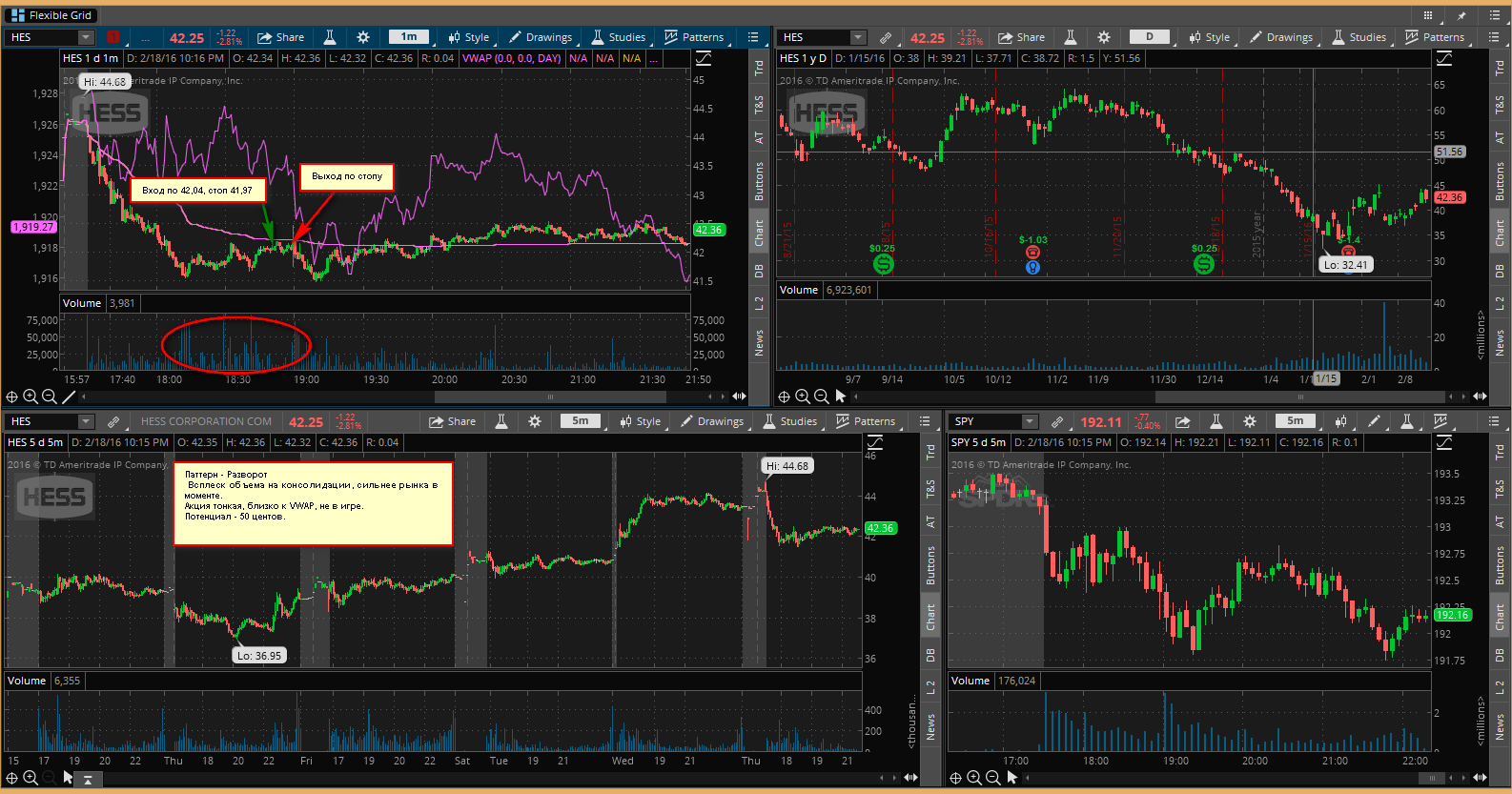Click the patterns icon in the SPY chart toolbar
This screenshot has height=794, width=1512.
click(1440, 421)
